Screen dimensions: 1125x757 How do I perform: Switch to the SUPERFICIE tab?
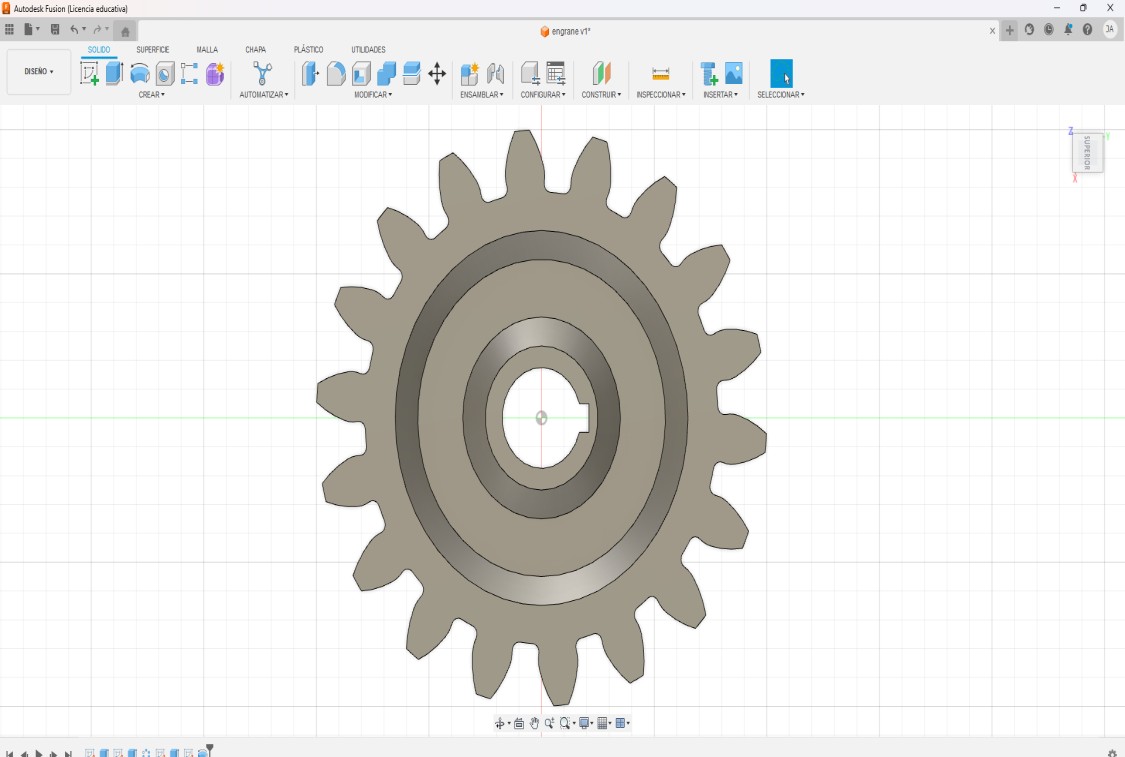coord(153,50)
